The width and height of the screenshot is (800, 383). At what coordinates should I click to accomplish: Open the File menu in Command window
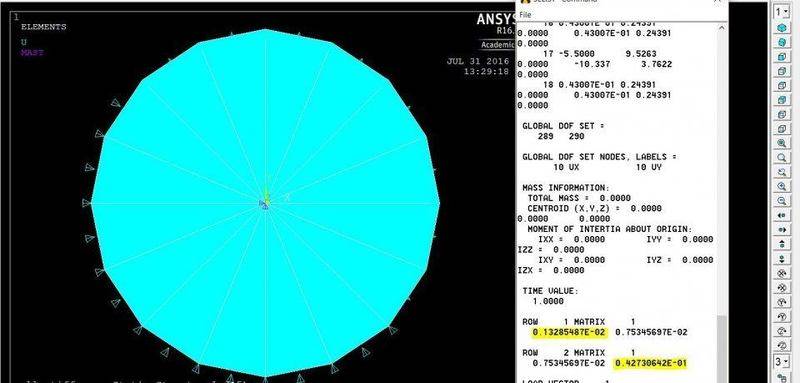525,15
